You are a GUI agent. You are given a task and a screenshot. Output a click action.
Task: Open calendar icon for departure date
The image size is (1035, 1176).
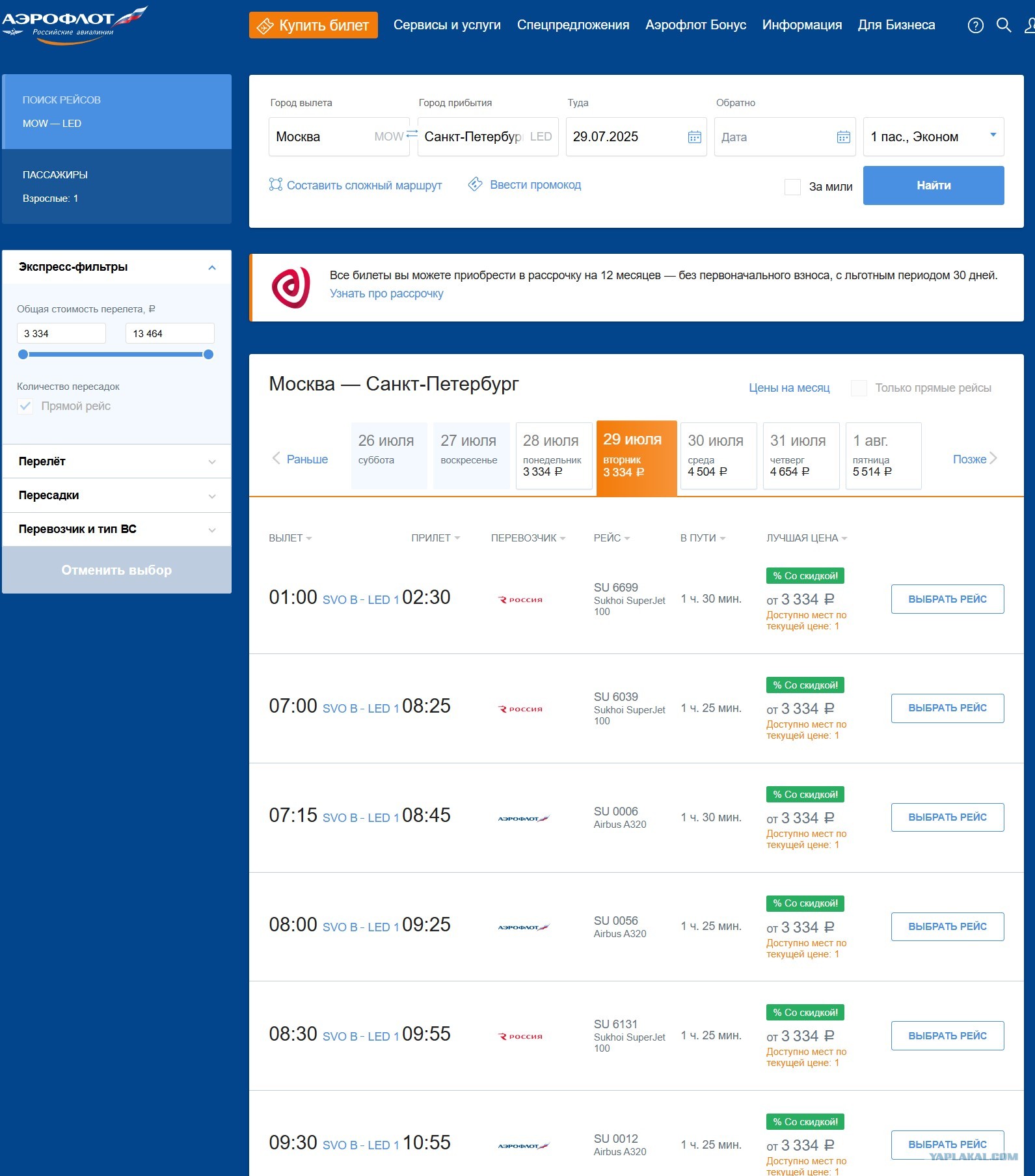click(694, 137)
